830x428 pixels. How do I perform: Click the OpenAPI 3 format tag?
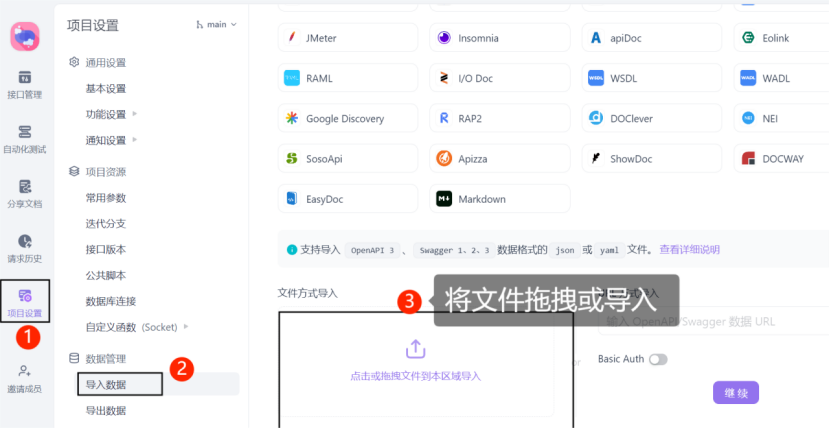tap(373, 250)
